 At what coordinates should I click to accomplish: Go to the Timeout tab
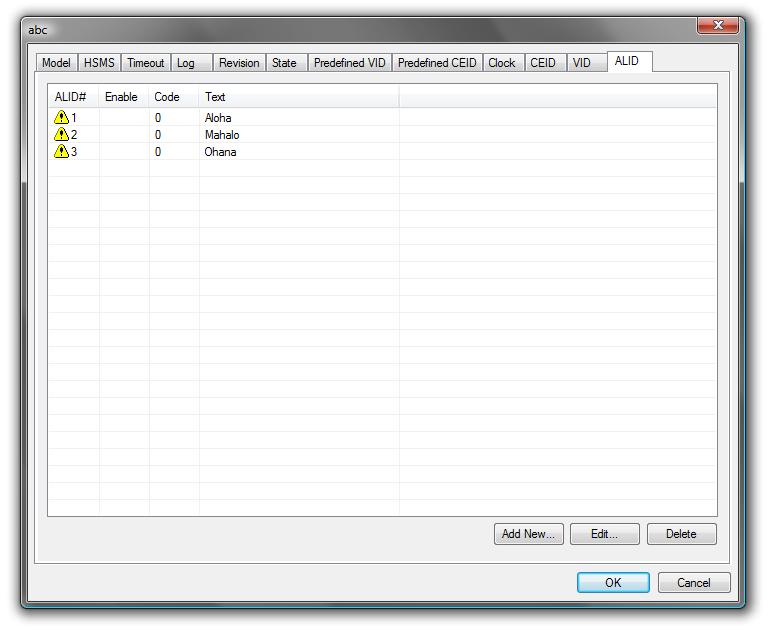click(x=145, y=63)
